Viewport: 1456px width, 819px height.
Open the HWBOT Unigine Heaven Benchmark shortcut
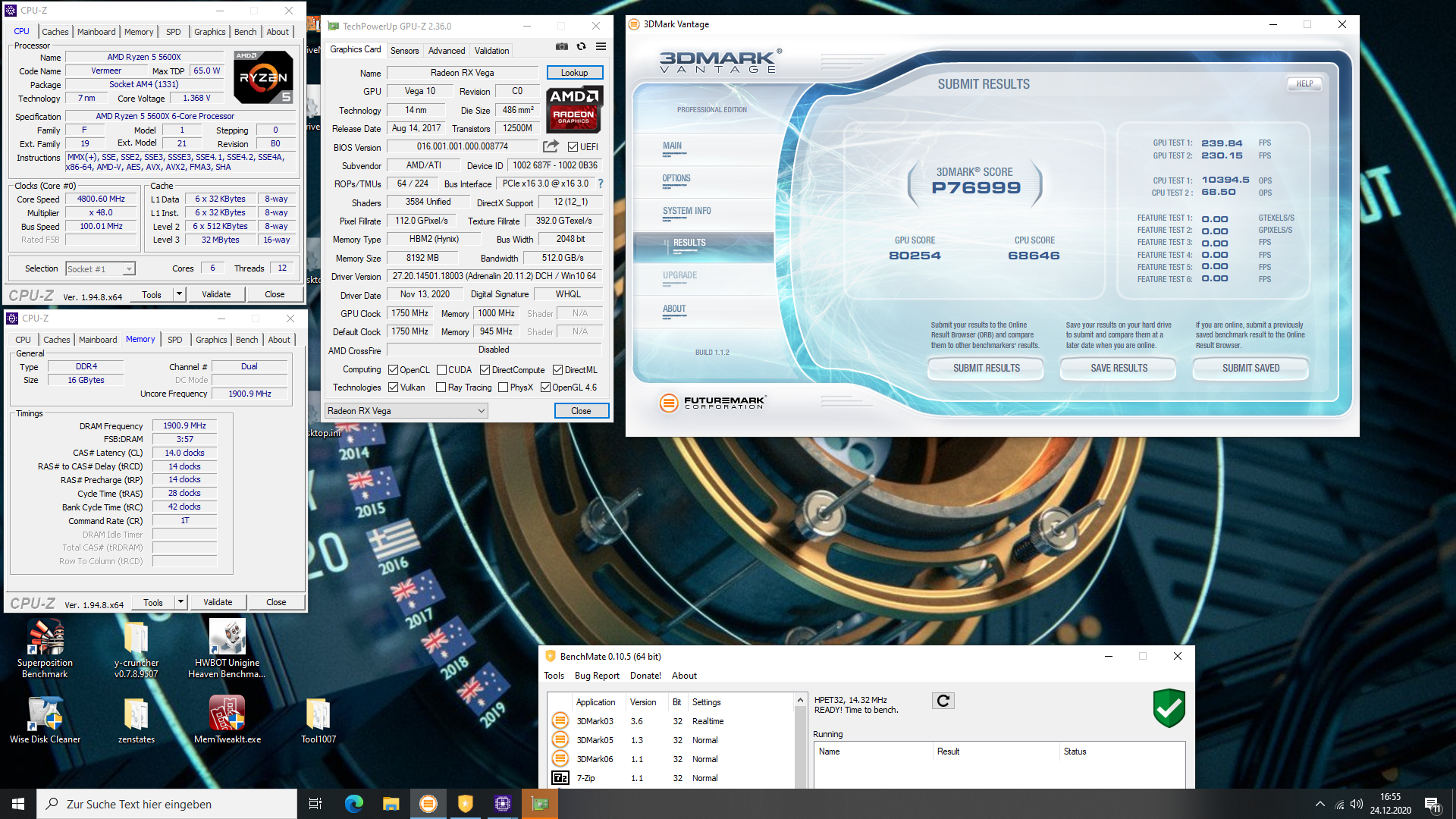coord(227,648)
